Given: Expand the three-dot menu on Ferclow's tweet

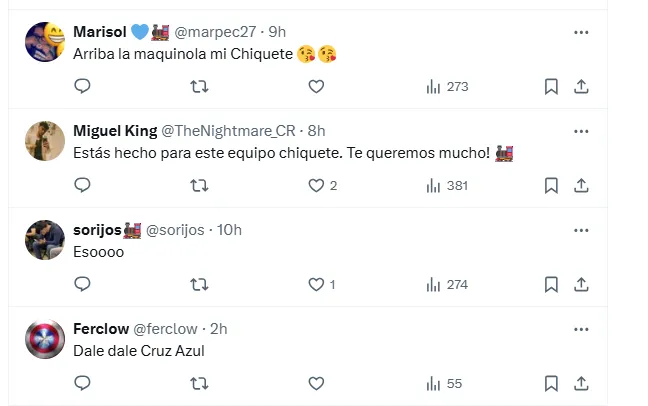Looking at the screenshot, I should [x=581, y=328].
